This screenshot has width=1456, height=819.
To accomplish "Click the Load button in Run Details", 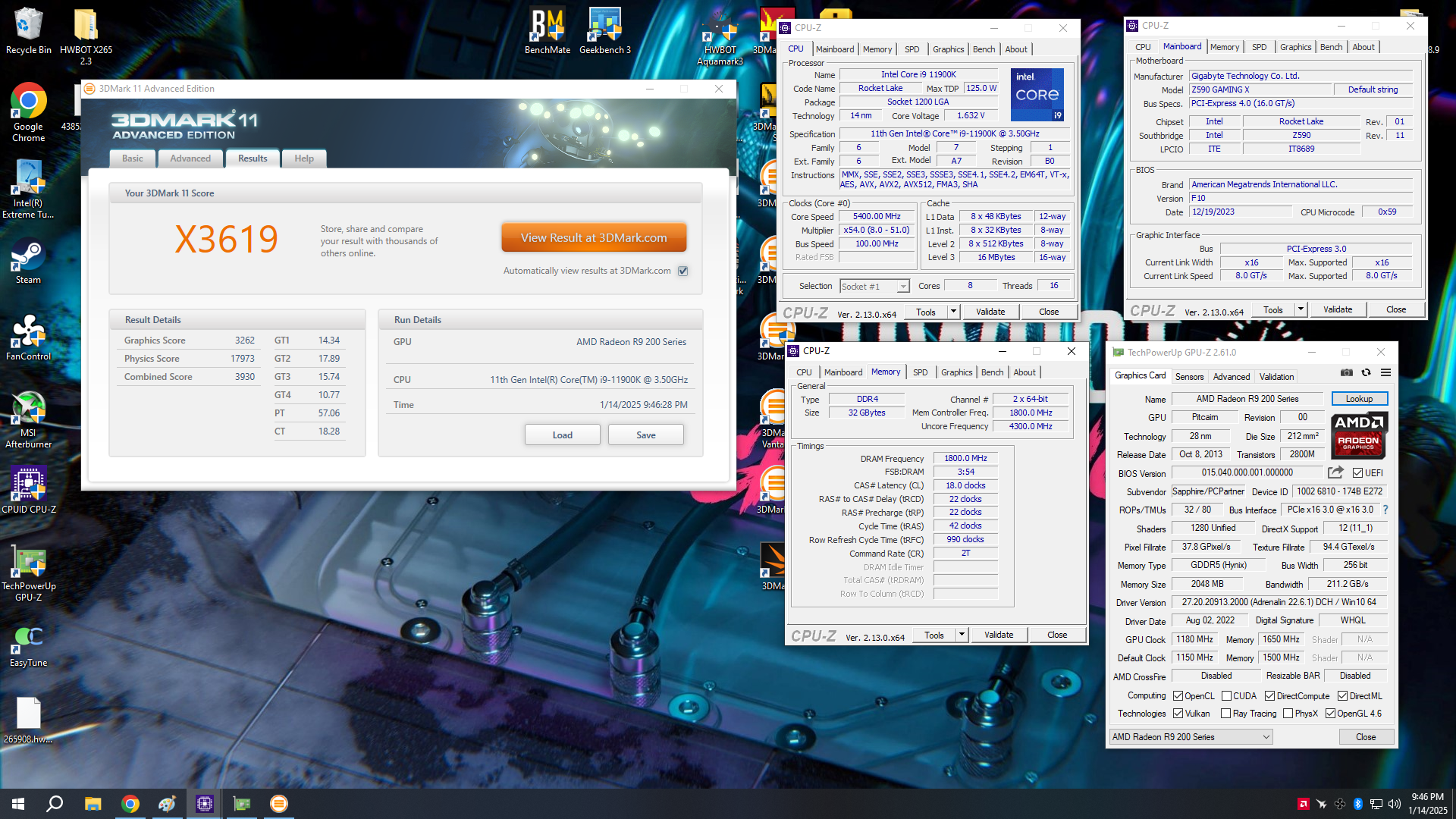I will click(x=562, y=435).
